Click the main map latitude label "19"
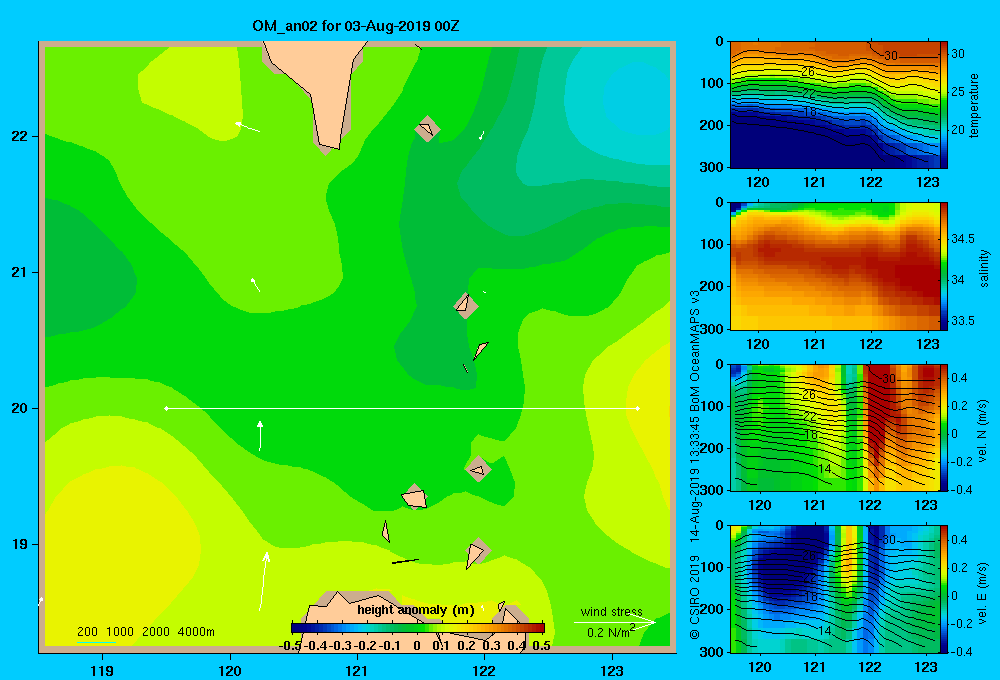The height and width of the screenshot is (680, 1000). point(20,544)
